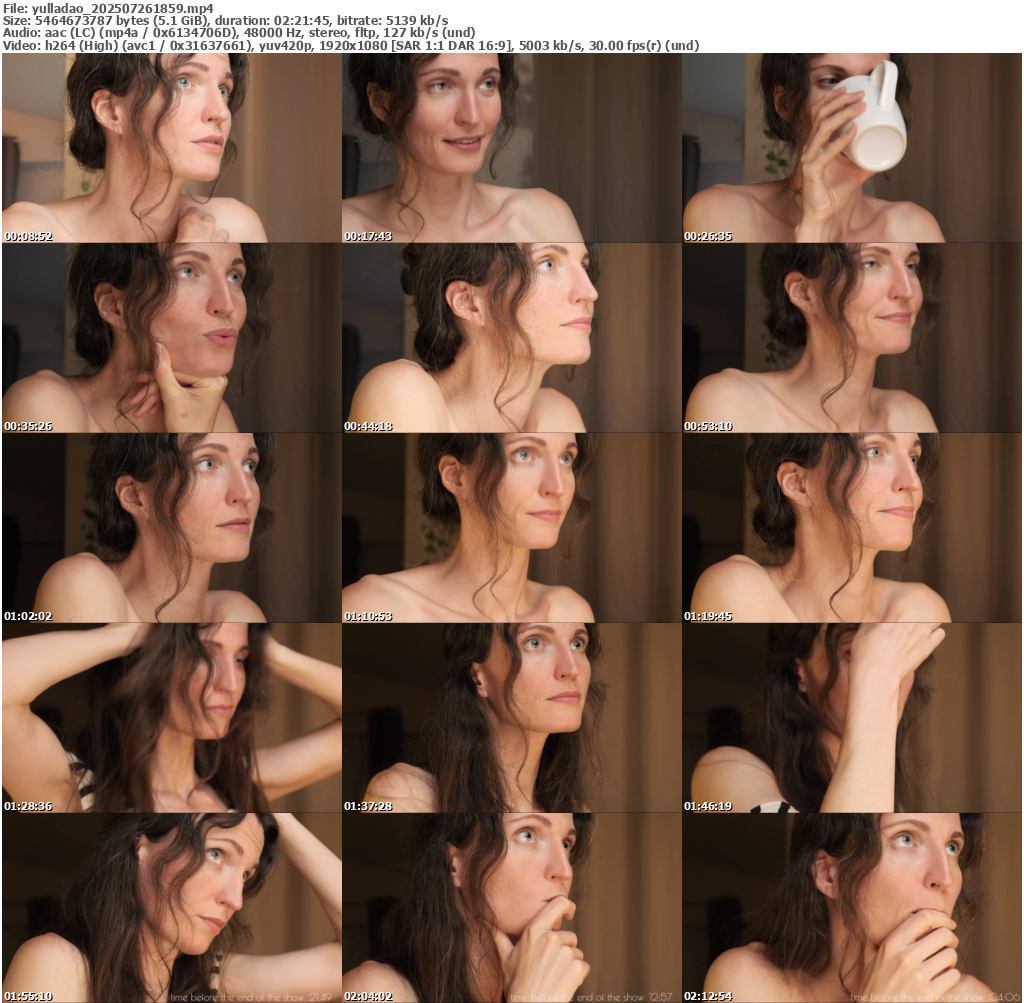Viewport: 1024px width, 1003px height.
Task: Click the Video h264 info line
Action: pyautogui.click(x=351, y=46)
